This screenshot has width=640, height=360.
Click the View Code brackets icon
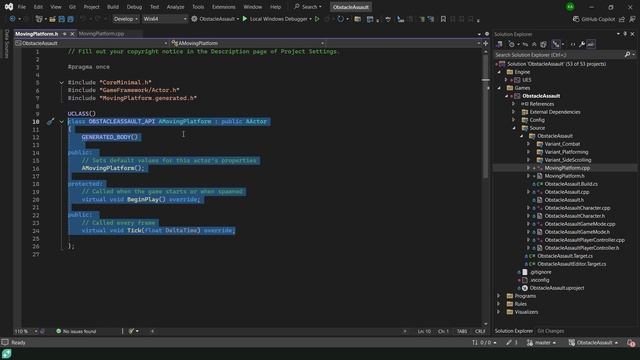573,44
